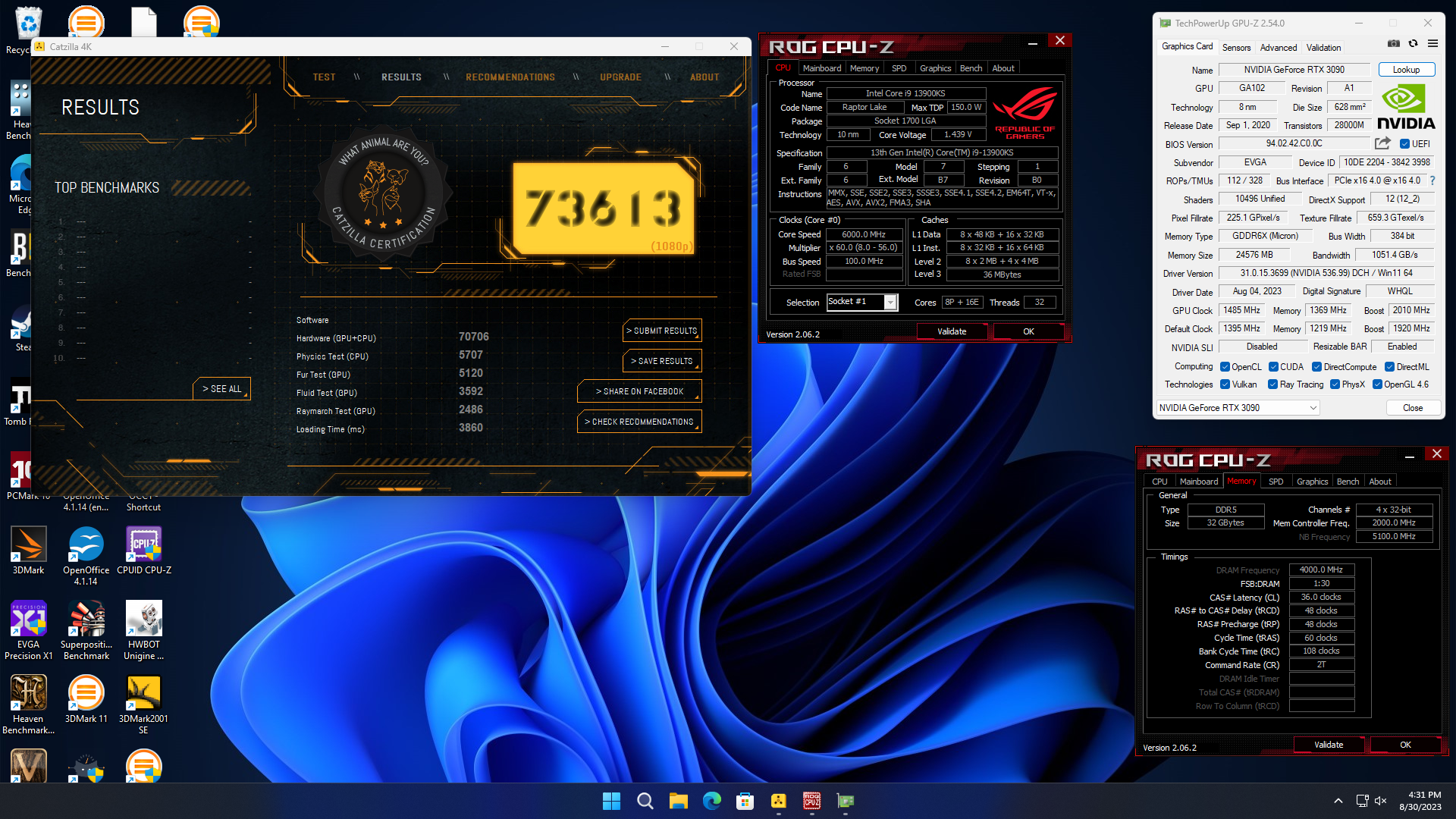The width and height of the screenshot is (1456, 819).
Task: Click the Lookup button in GPU-Z
Action: tap(1406, 70)
